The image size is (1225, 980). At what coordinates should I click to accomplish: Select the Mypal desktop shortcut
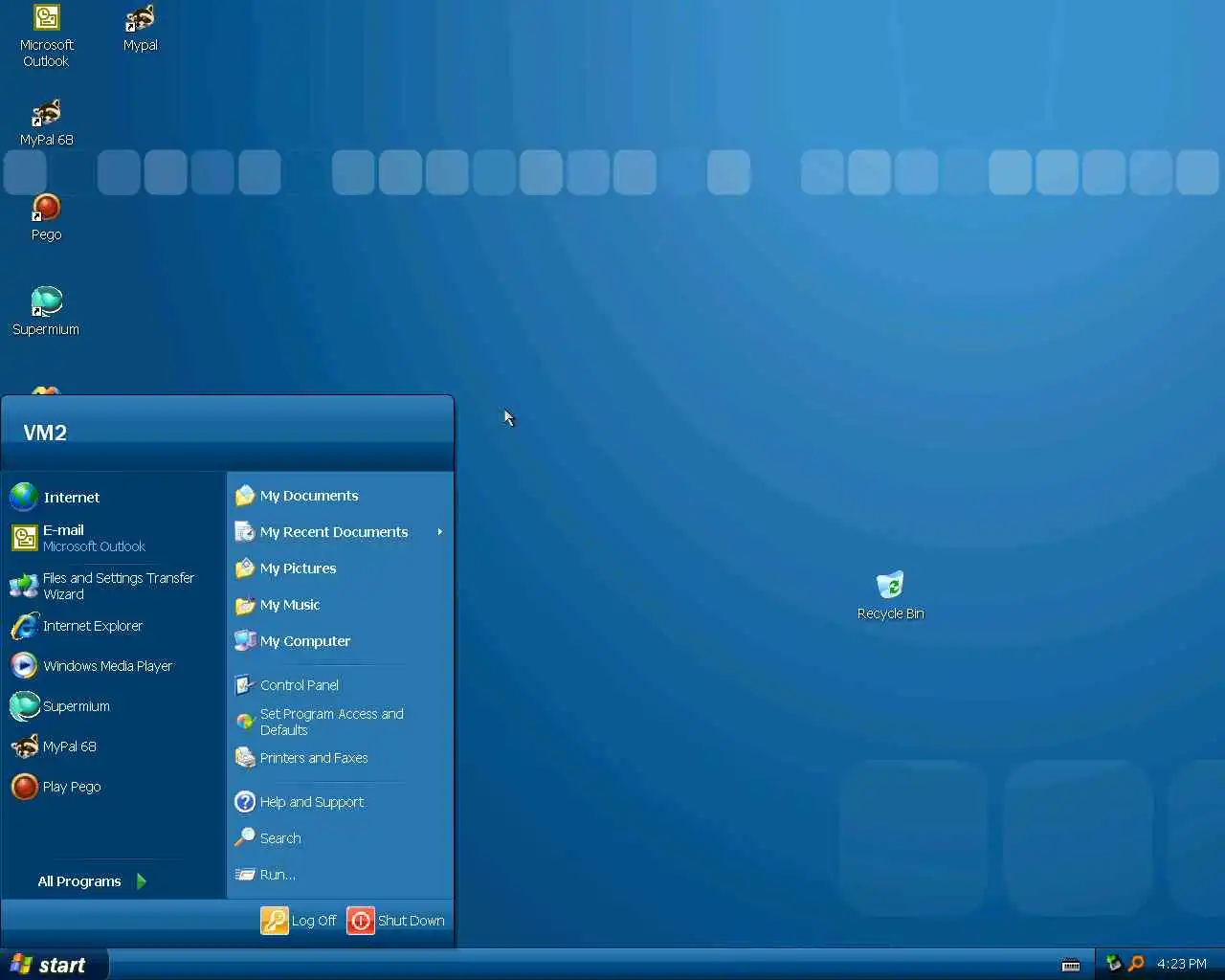pos(141,29)
